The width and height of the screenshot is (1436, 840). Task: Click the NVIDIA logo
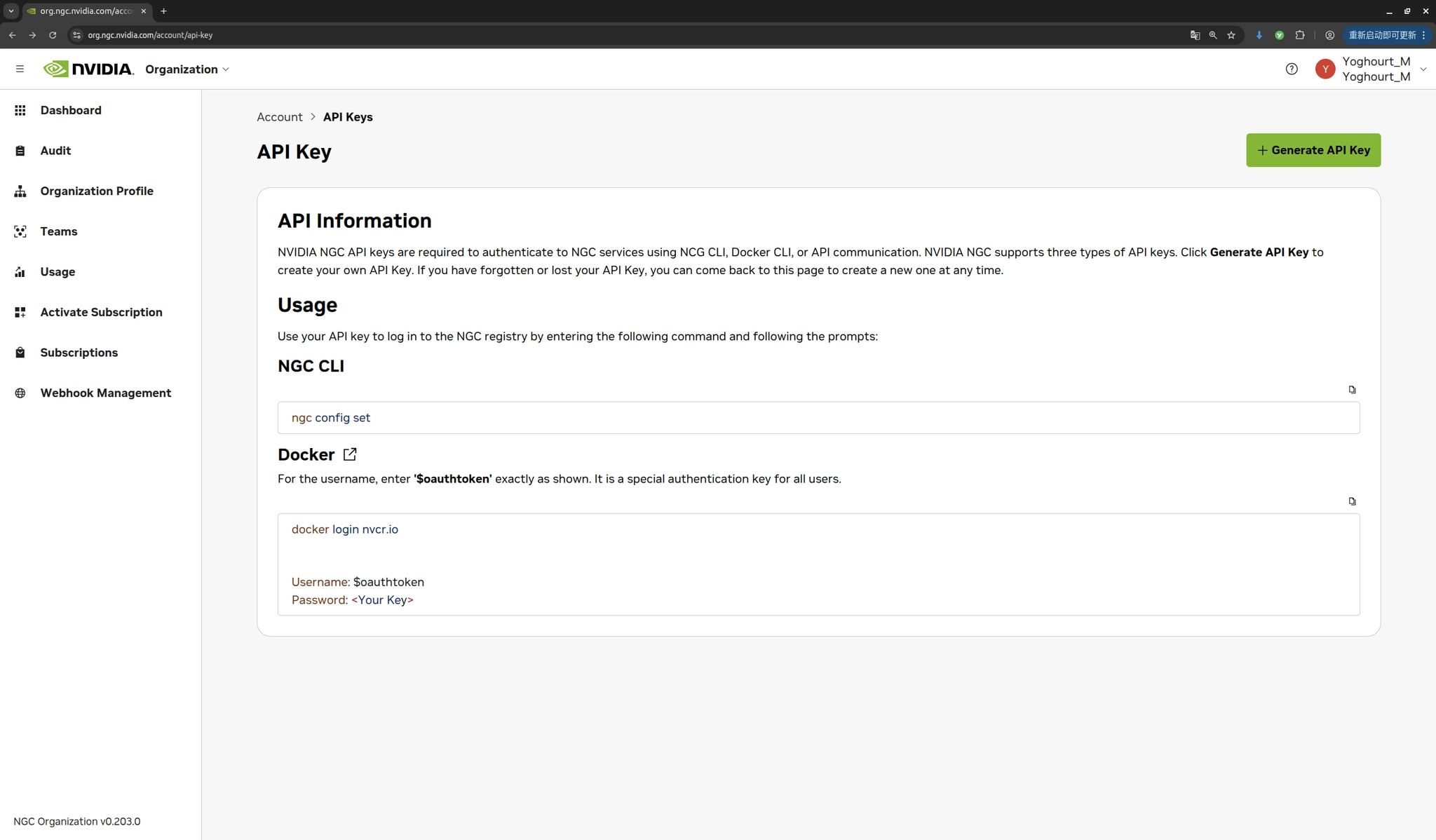point(88,69)
